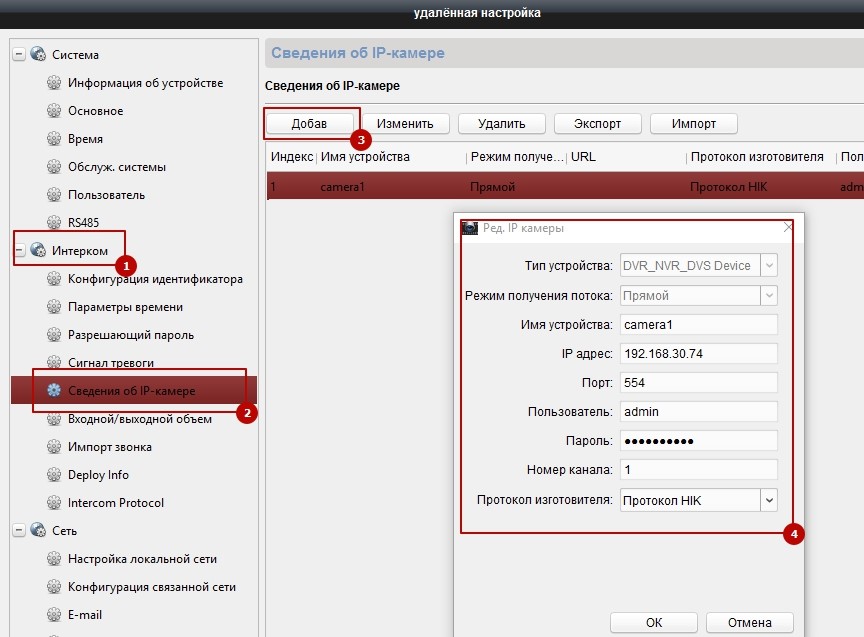864x637 pixels.
Task: Open Протокол изготовителя dropdown
Action: [768, 499]
